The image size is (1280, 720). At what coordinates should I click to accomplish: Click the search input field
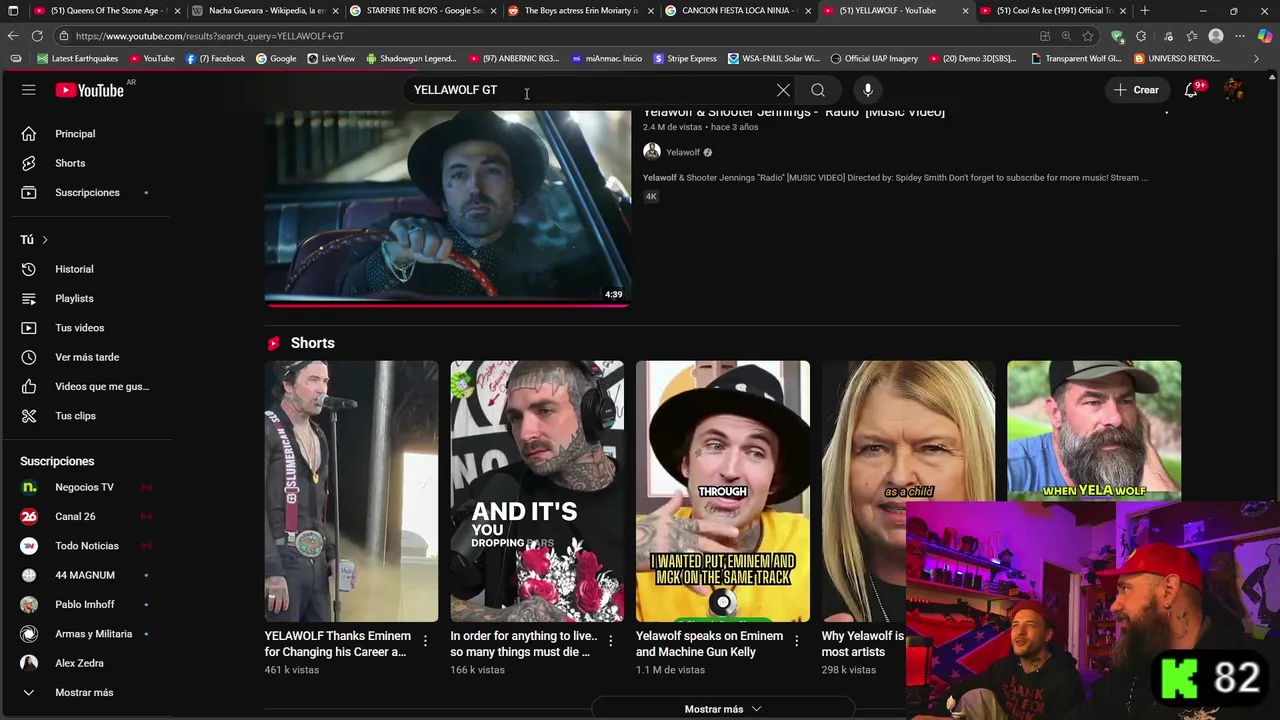point(590,90)
